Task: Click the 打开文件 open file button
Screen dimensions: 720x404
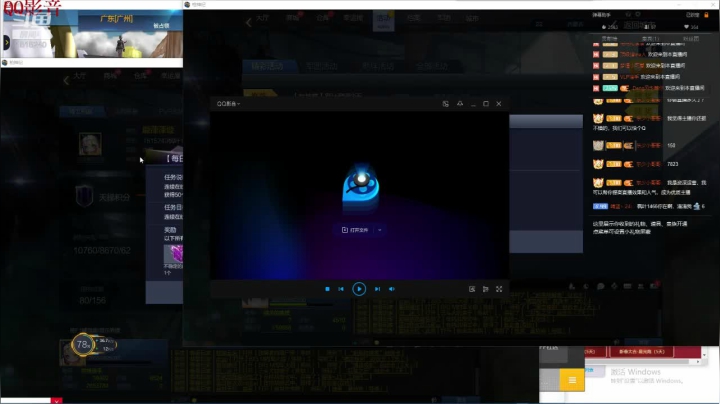Action: coord(355,230)
